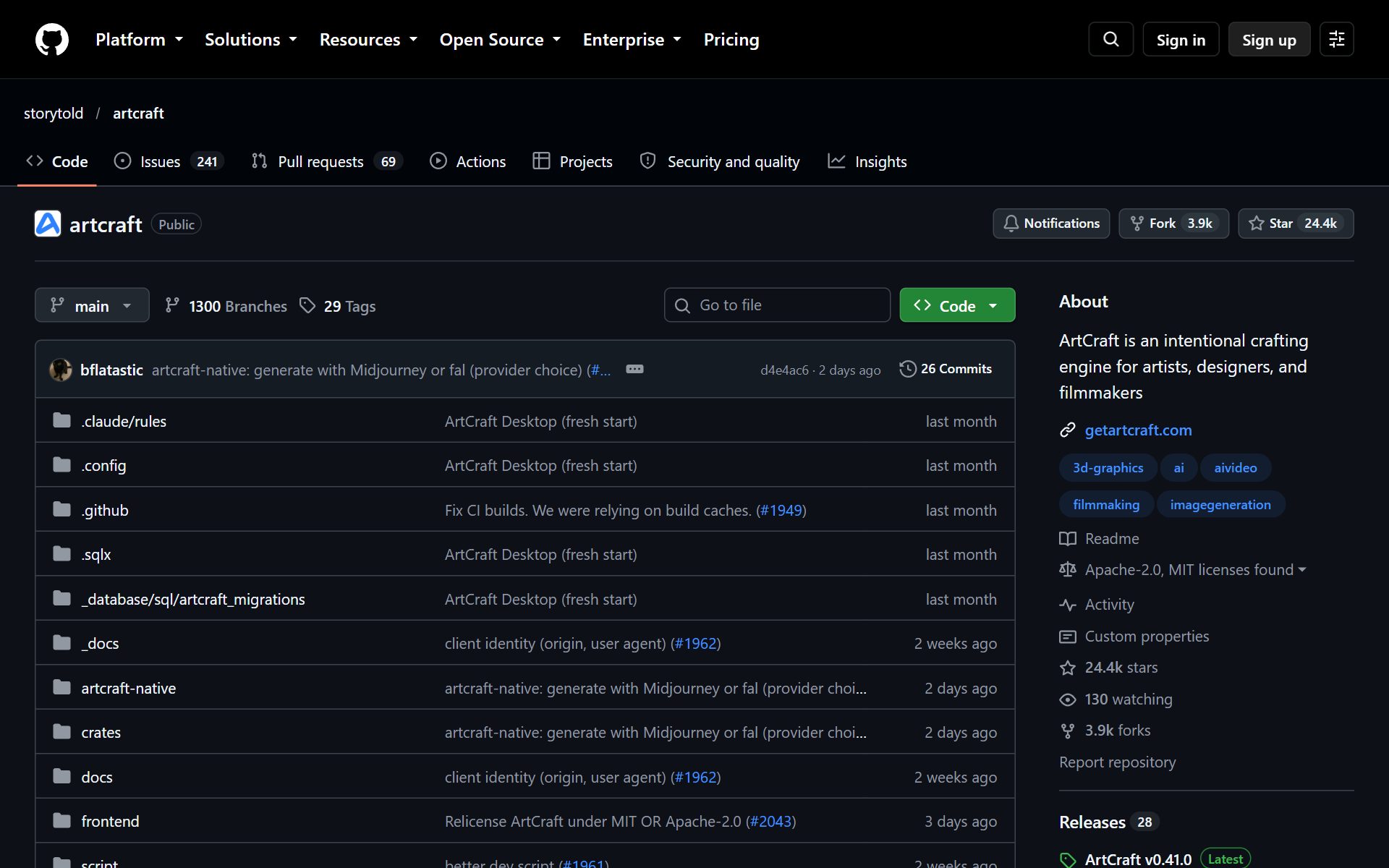Click the Sign up button
Viewport: 1389px width, 868px height.
click(x=1269, y=40)
